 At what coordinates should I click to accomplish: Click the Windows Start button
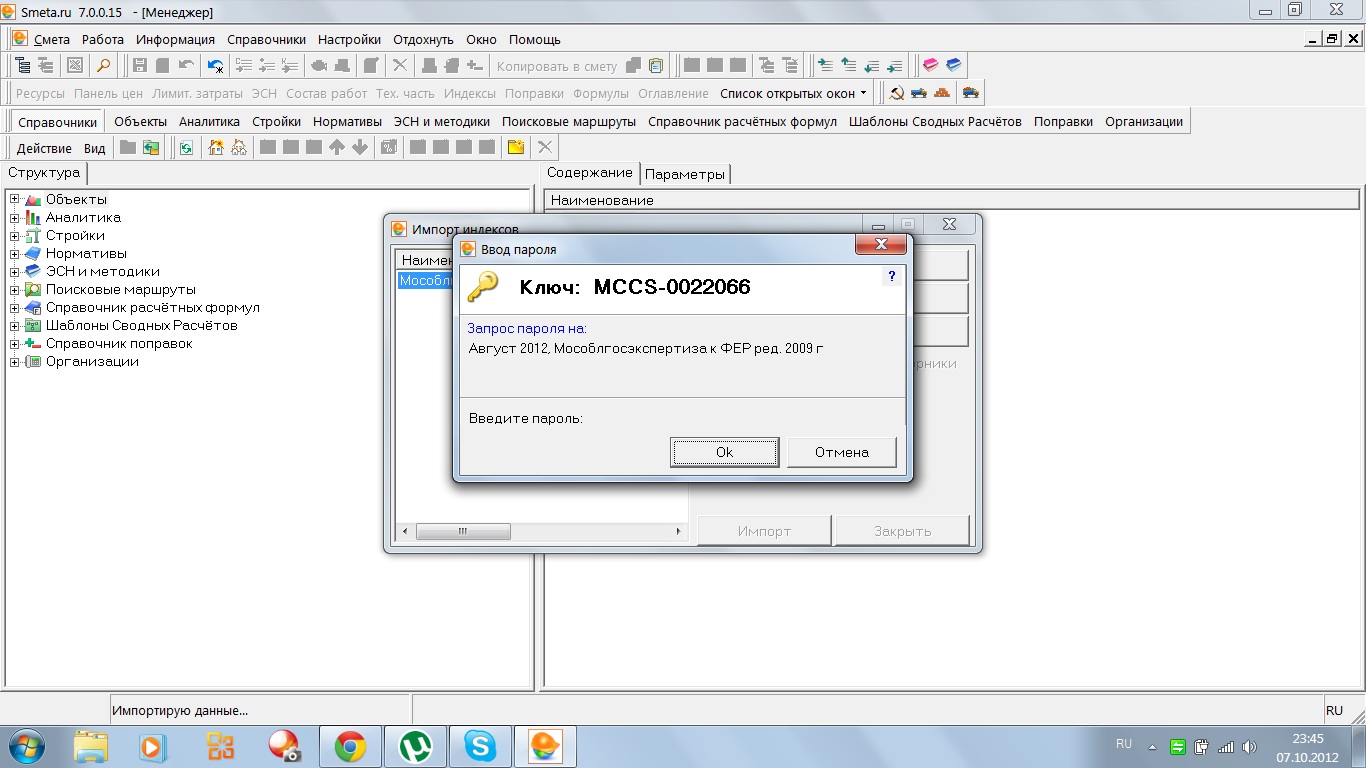(x=28, y=746)
